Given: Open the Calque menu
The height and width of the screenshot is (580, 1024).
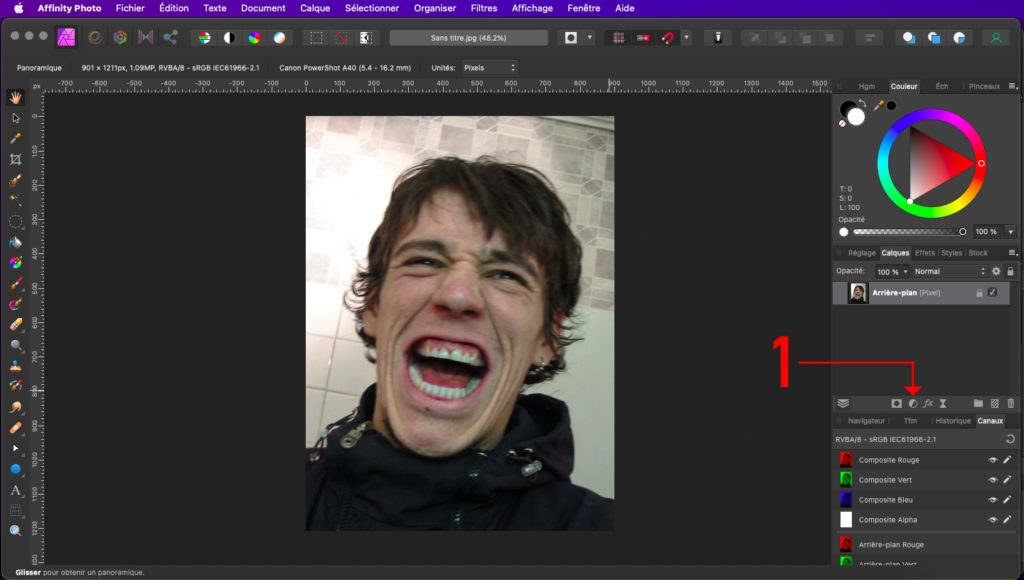Looking at the screenshot, I should click(x=315, y=8).
